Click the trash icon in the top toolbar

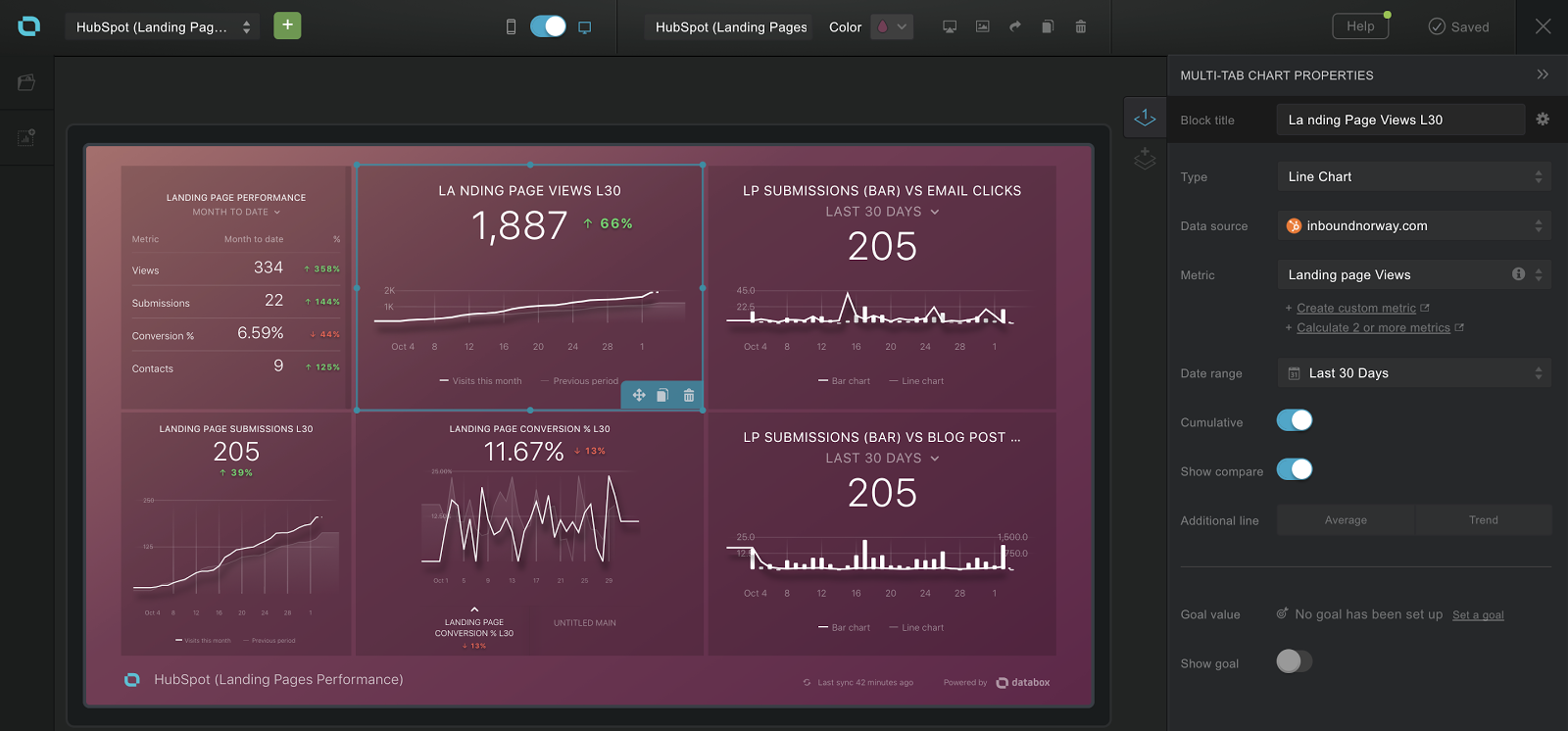point(1080,26)
